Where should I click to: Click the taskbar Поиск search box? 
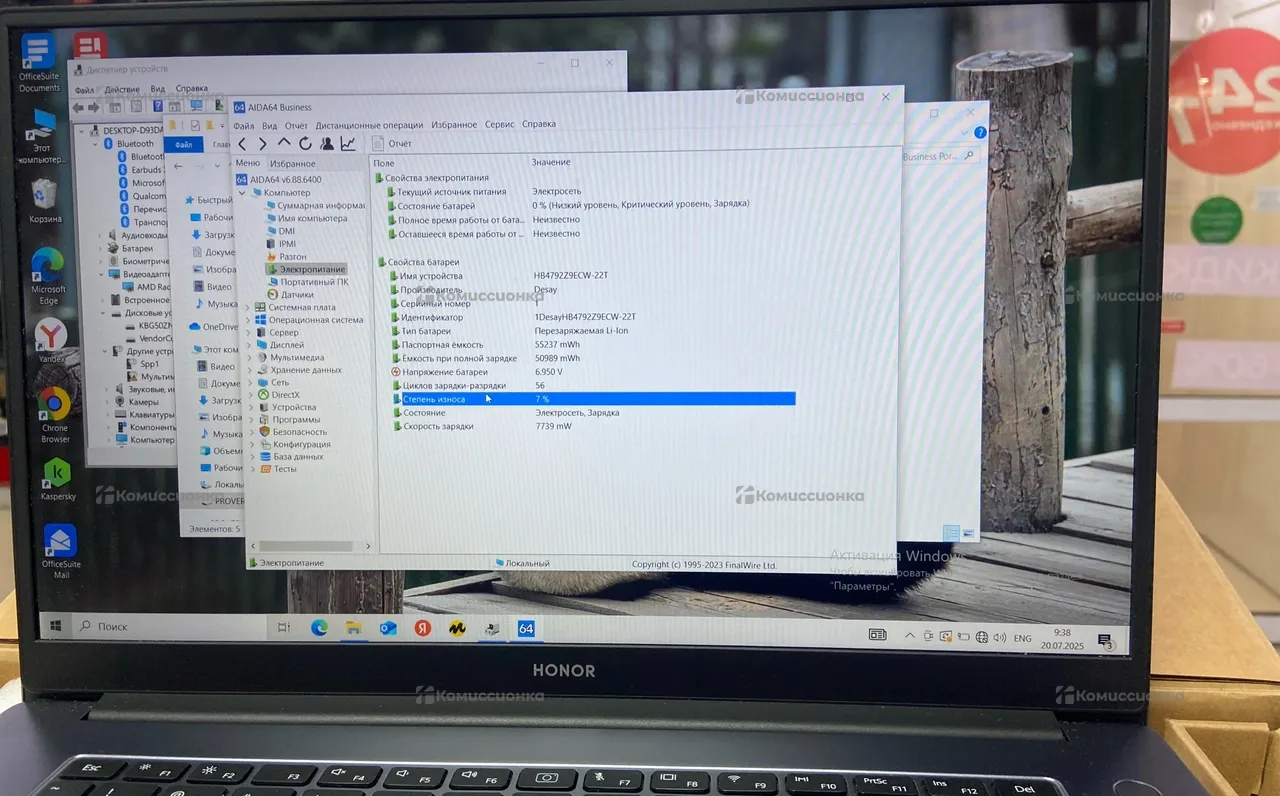[x=171, y=627]
